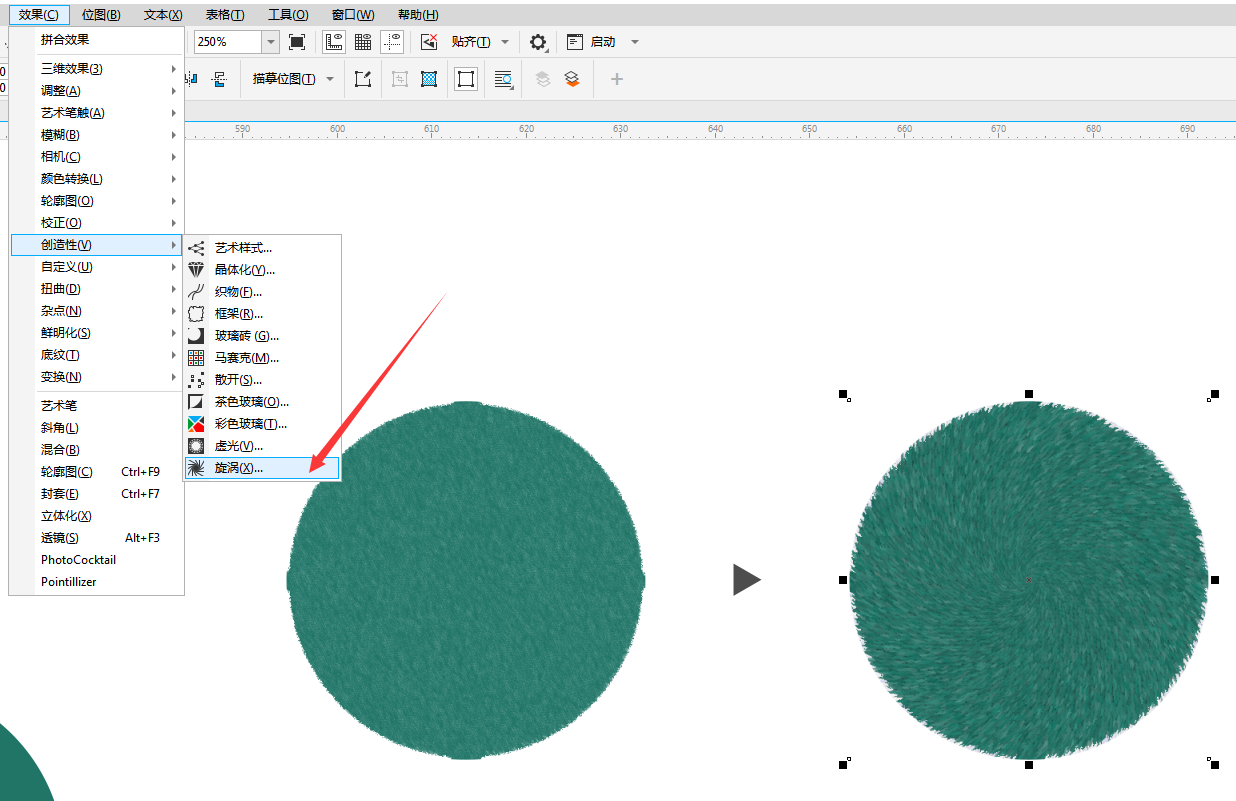Screen dimensions: 1236x801
Task: Click the 启动 launcher icon
Action: 574,42
